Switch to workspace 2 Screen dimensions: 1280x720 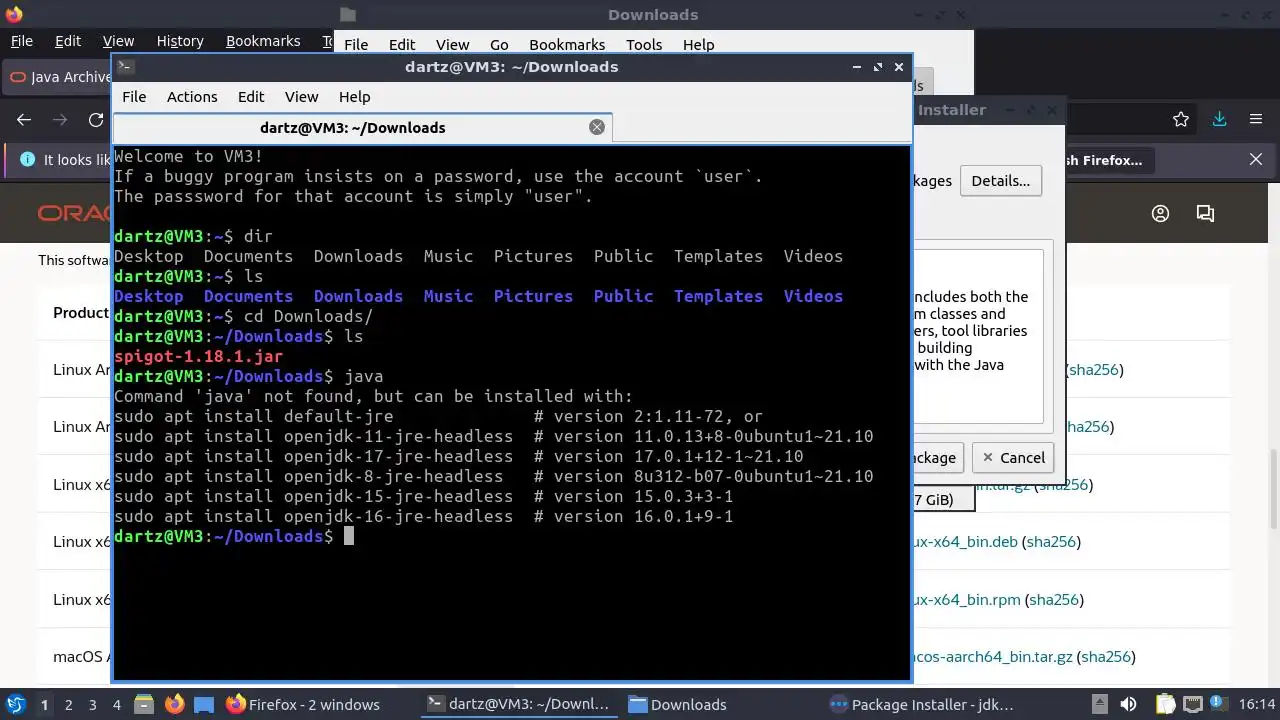[68, 705]
